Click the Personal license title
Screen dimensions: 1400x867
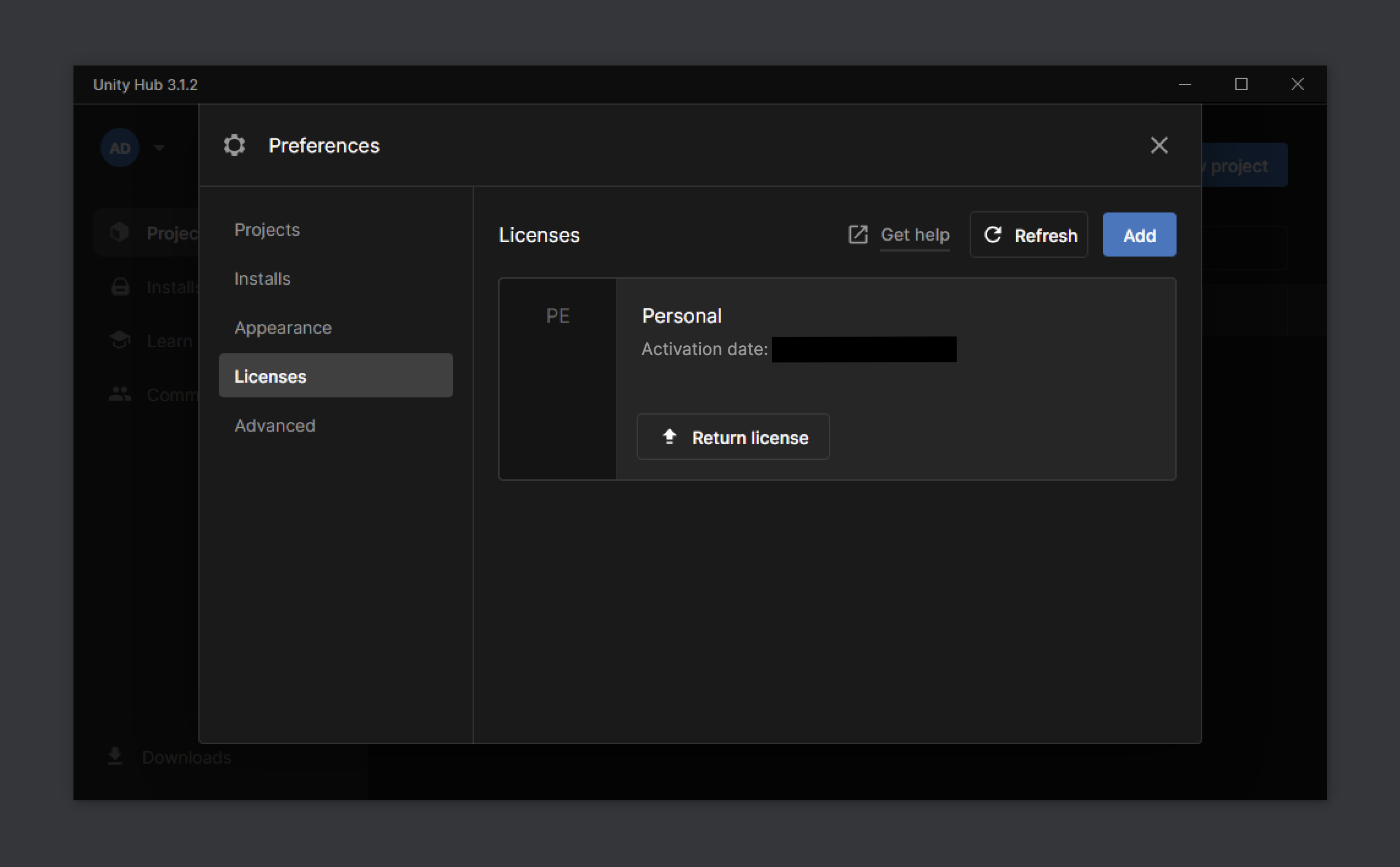pos(681,316)
